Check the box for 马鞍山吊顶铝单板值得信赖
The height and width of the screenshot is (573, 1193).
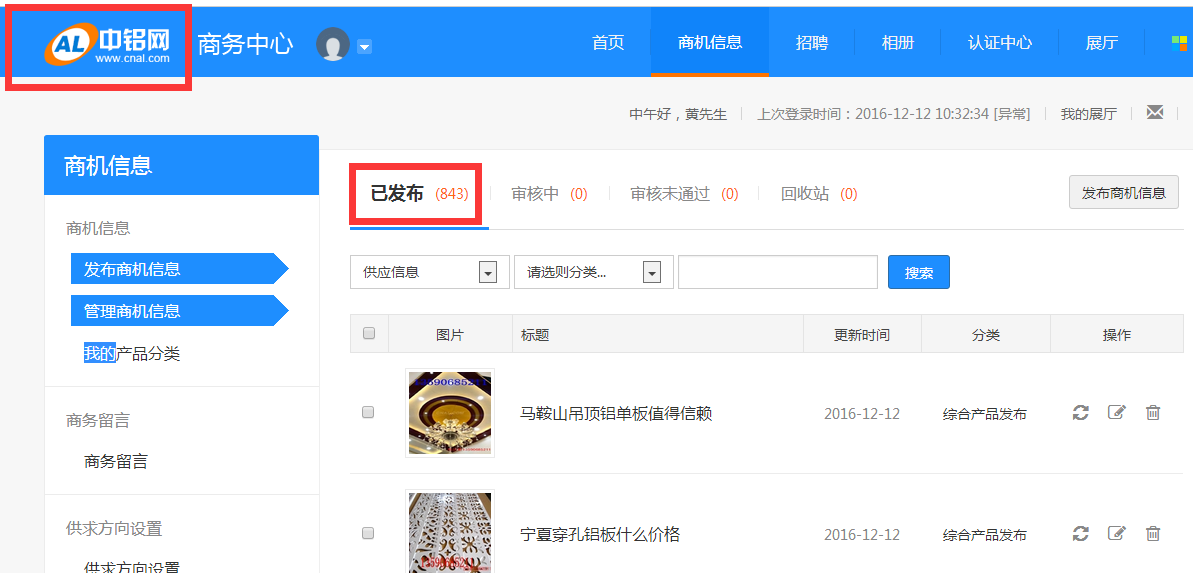point(368,412)
